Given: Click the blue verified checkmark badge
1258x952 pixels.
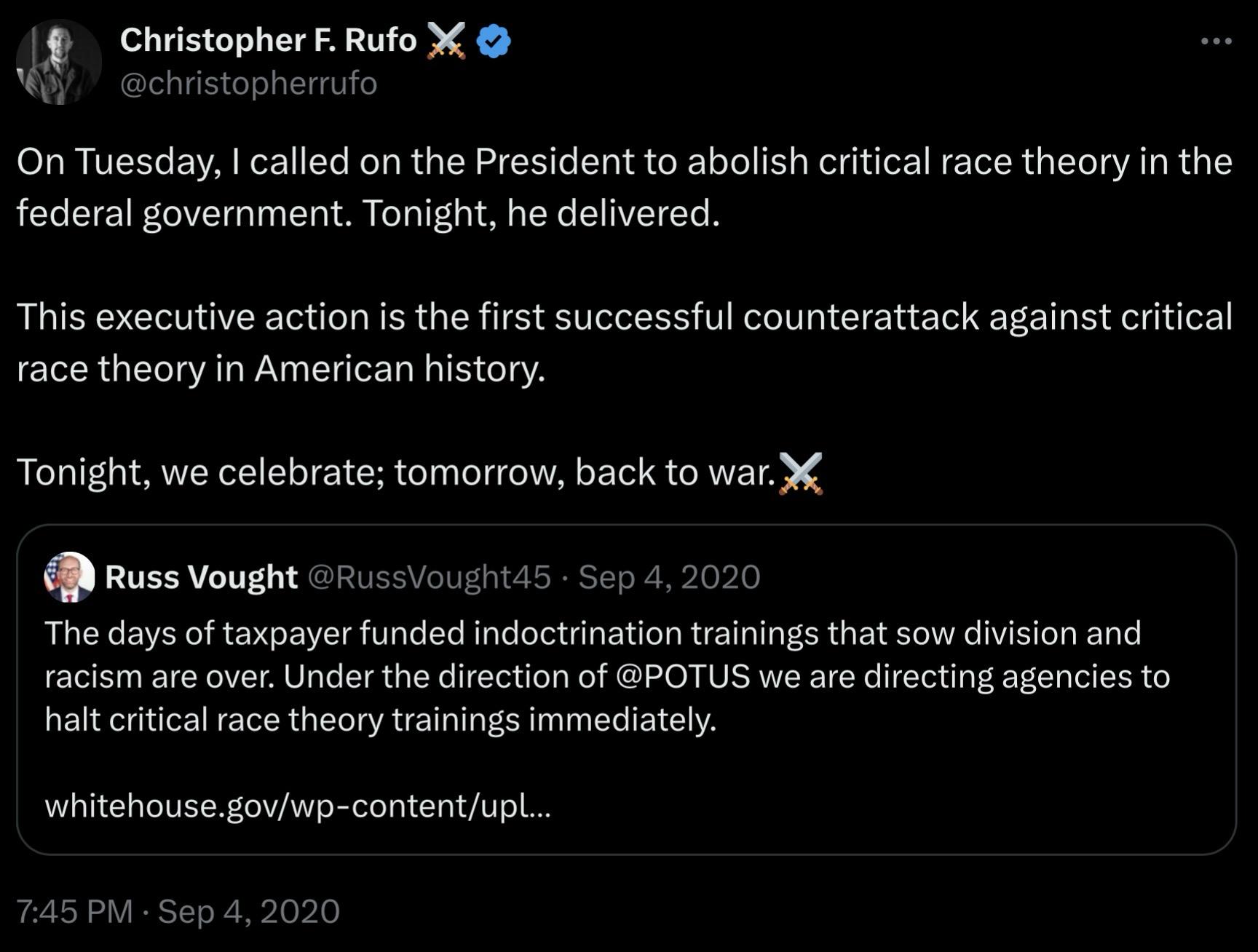Looking at the screenshot, I should click(493, 41).
